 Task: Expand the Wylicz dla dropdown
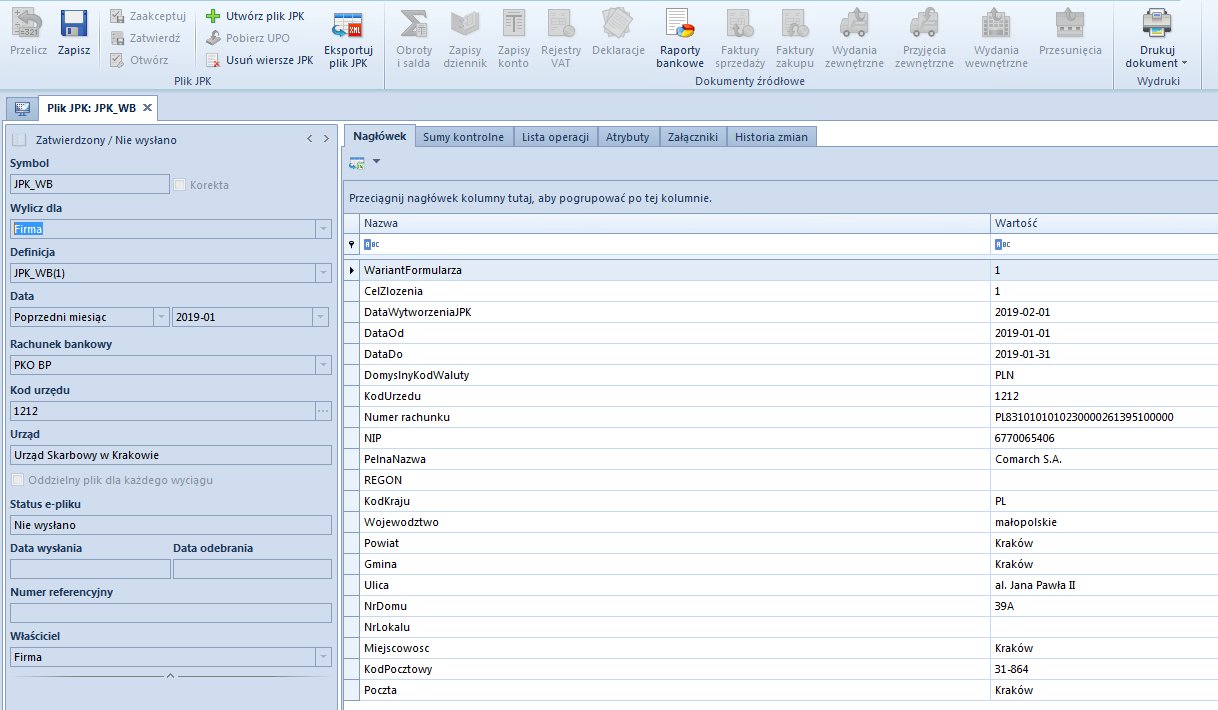point(323,229)
